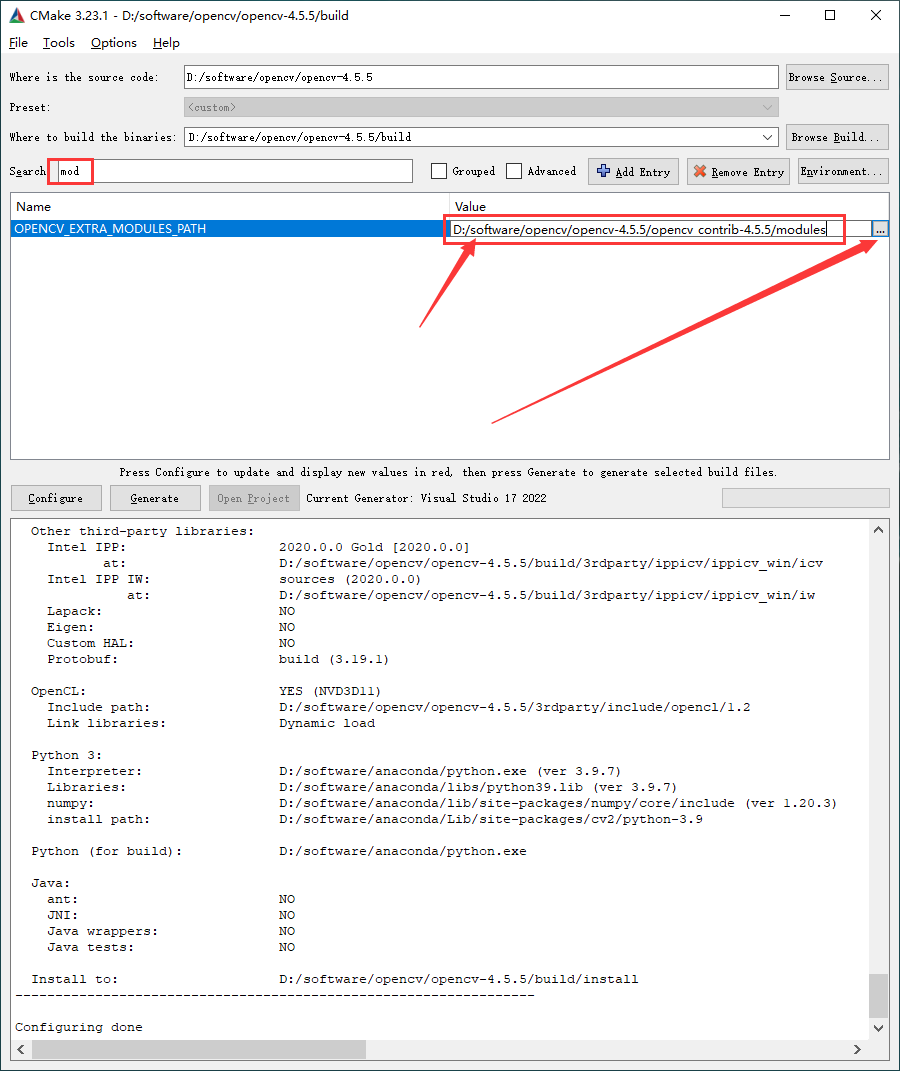Click the log scroll-right arrow
The height and width of the screenshot is (1071, 900).
(857, 1049)
